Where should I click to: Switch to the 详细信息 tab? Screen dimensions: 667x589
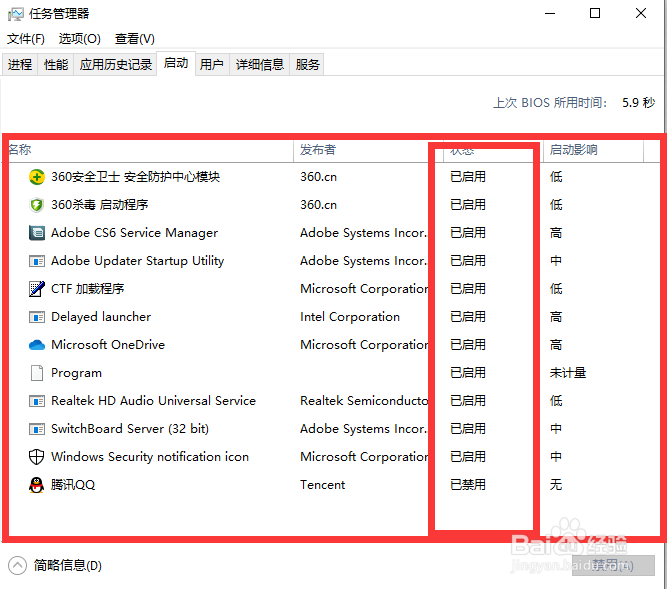[260, 65]
